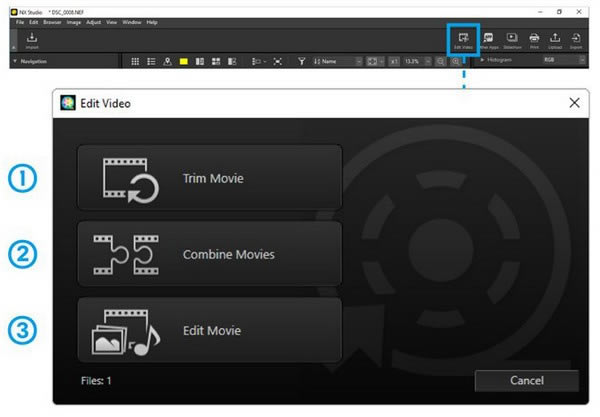This screenshot has width=600, height=417.
Task: Open the Adjust menu
Action: (x=95, y=22)
